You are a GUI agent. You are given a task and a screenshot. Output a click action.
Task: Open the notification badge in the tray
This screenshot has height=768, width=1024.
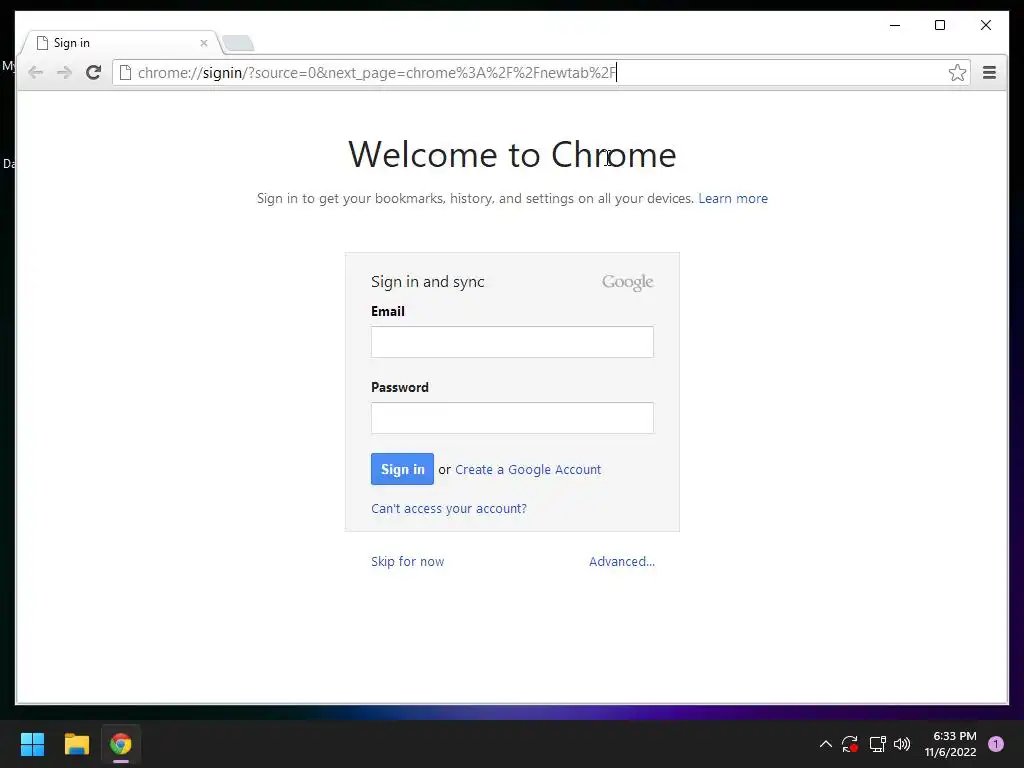pos(996,744)
